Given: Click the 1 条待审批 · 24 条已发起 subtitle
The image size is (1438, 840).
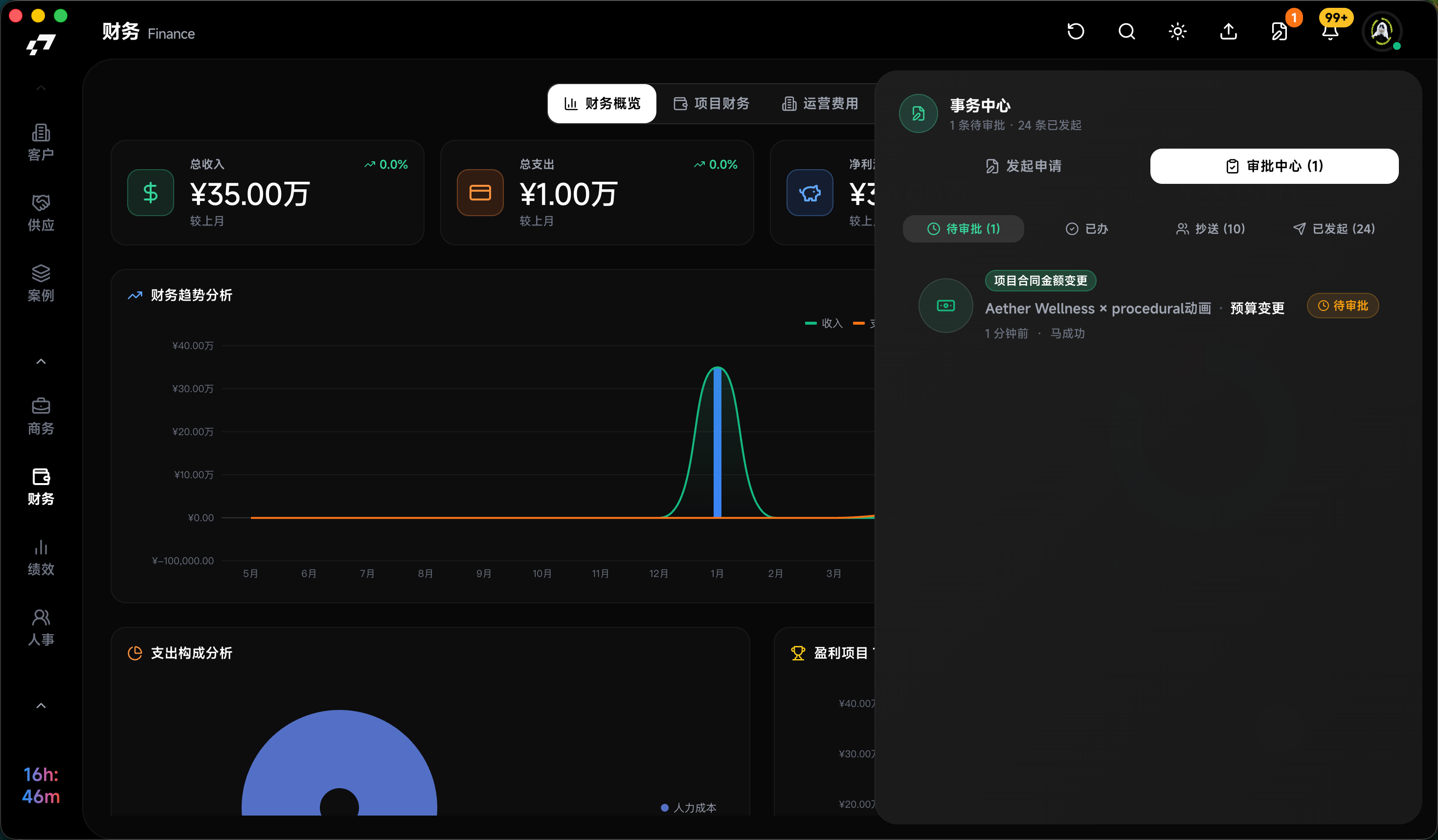Looking at the screenshot, I should click(1015, 125).
